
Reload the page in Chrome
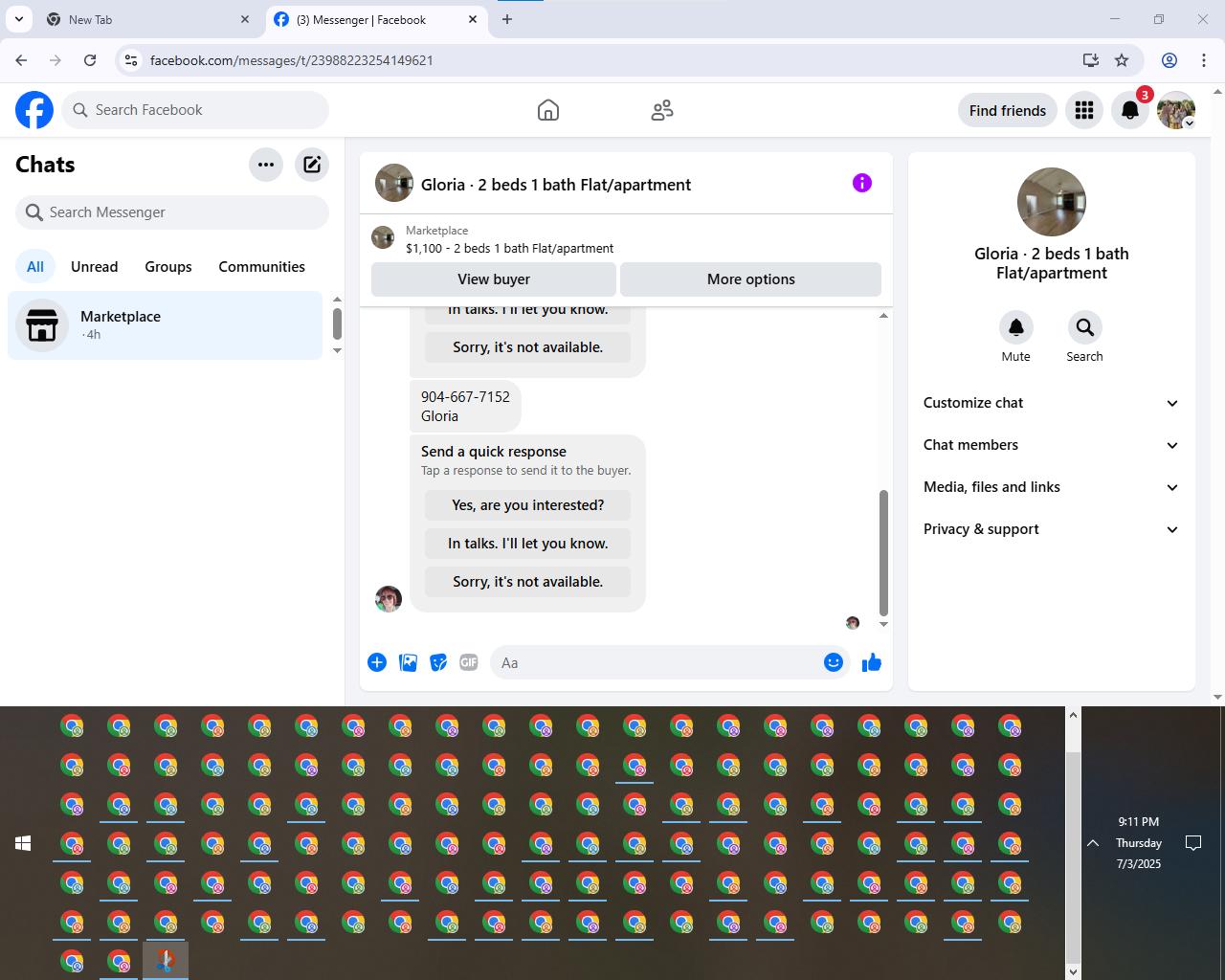pyautogui.click(x=90, y=60)
